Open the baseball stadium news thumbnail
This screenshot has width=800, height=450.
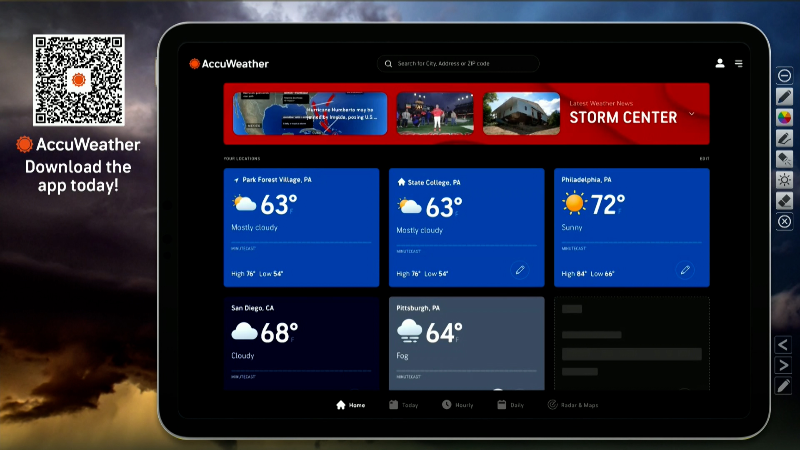pos(435,114)
